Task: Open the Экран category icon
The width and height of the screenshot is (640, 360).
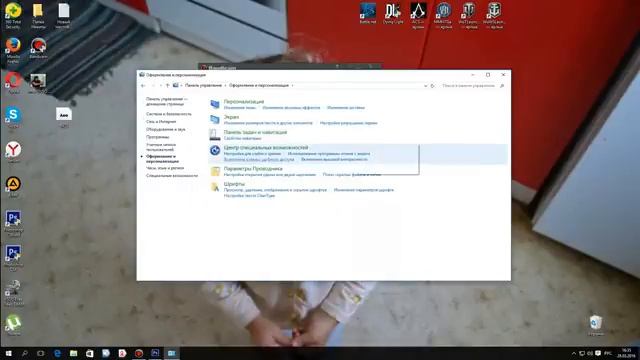Action: [215, 120]
